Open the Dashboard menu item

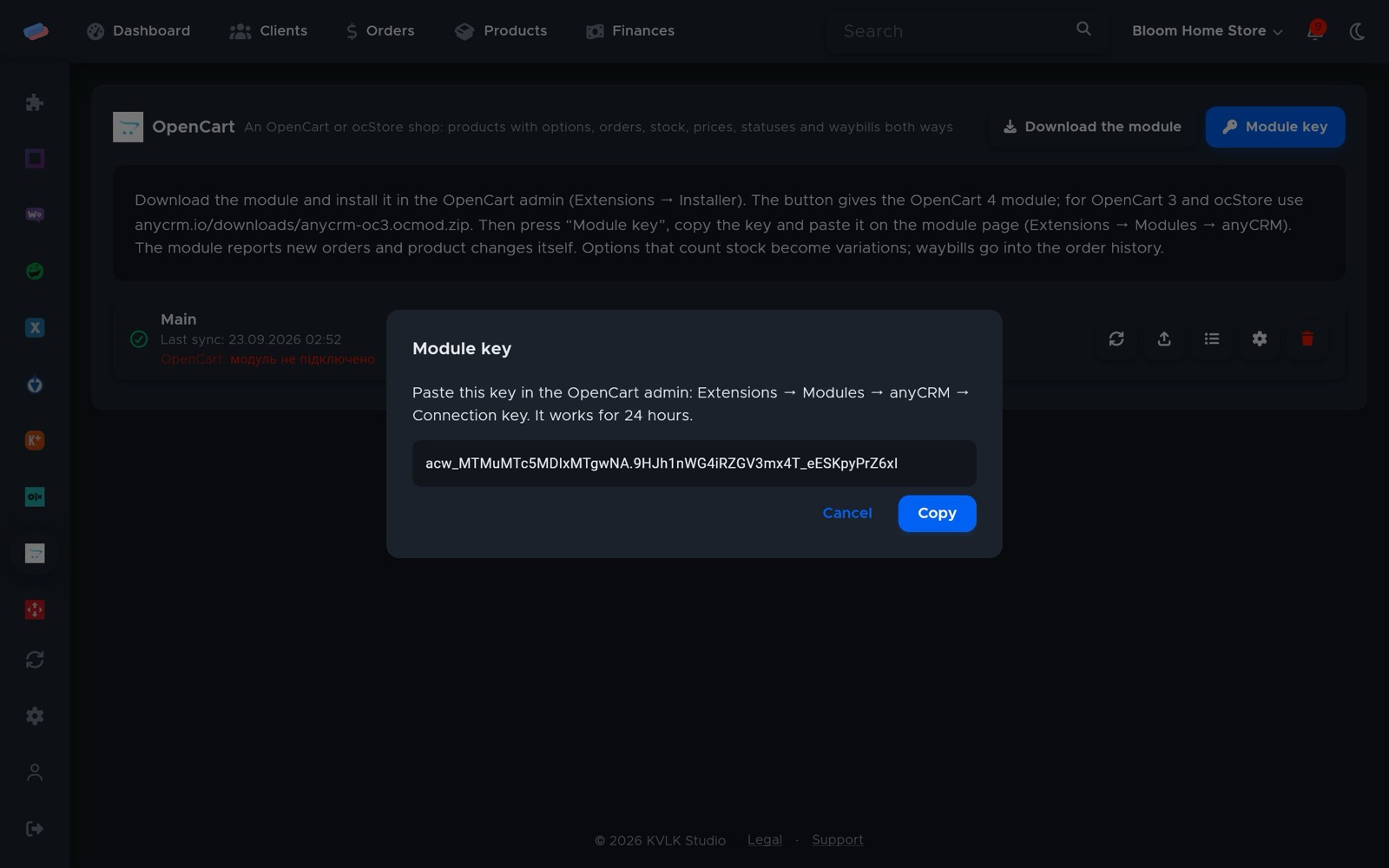[x=138, y=31]
